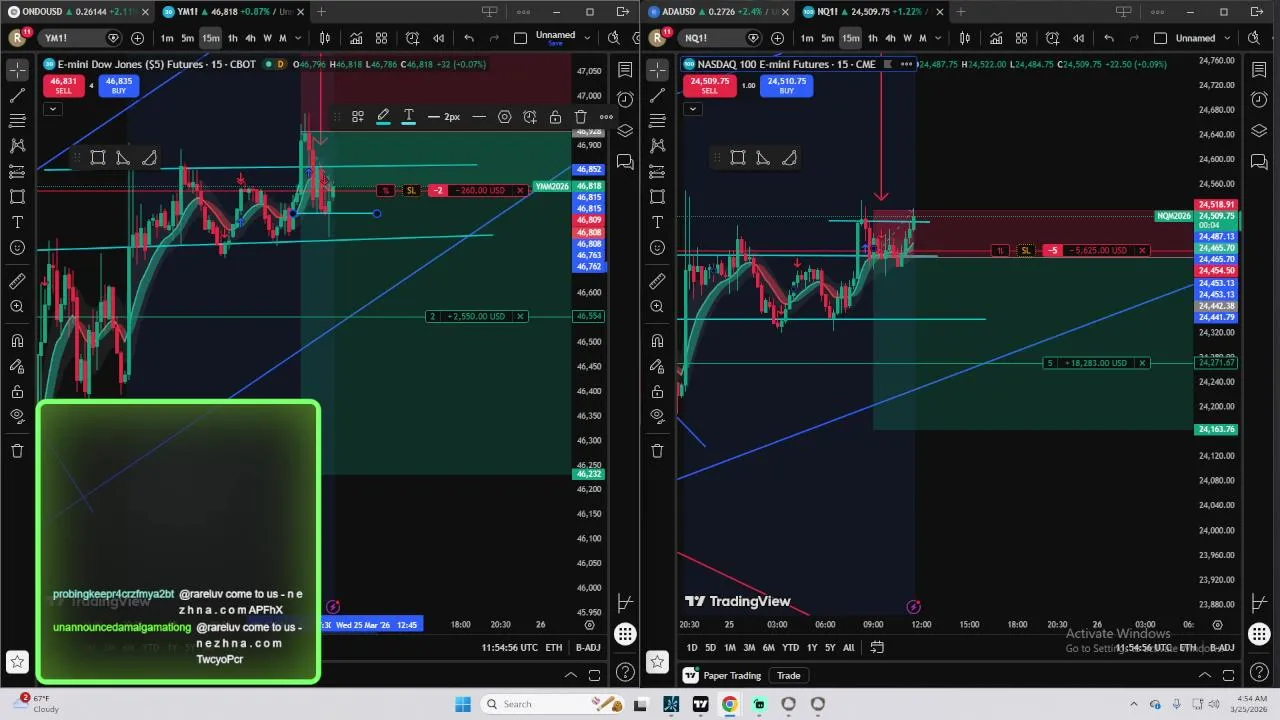Viewport: 1280px width, 720px height.
Task: Select the YTD range in NQ1! bottom bar
Action: (x=790, y=648)
